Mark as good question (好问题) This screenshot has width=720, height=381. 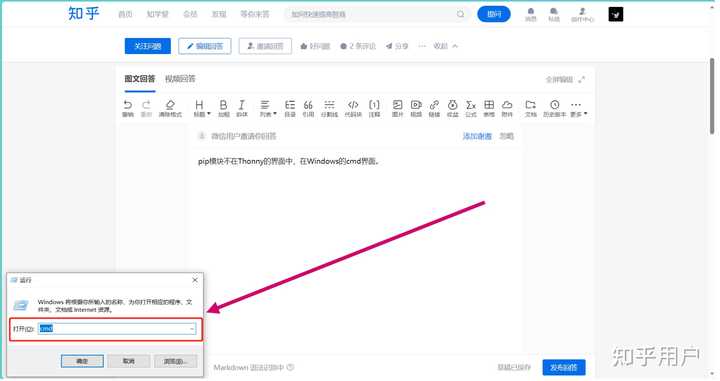315,46
